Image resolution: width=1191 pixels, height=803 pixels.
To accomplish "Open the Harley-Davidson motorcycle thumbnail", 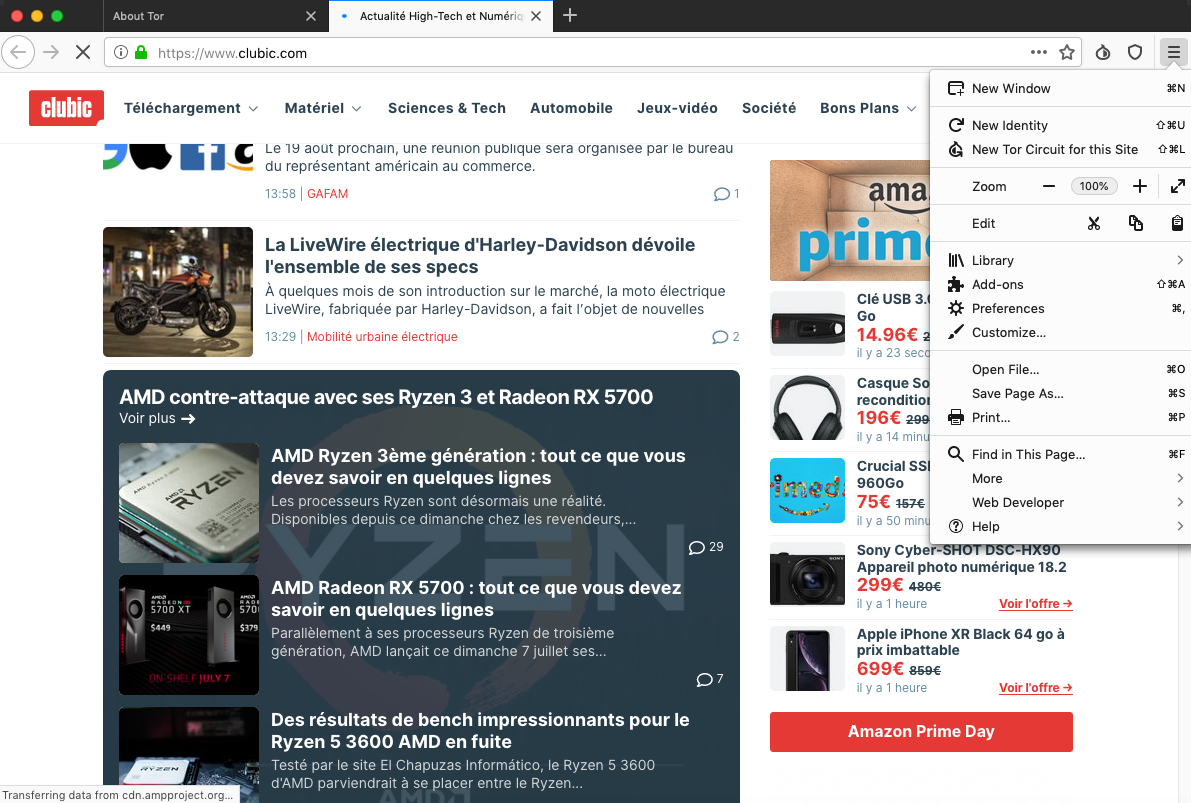I will [178, 292].
